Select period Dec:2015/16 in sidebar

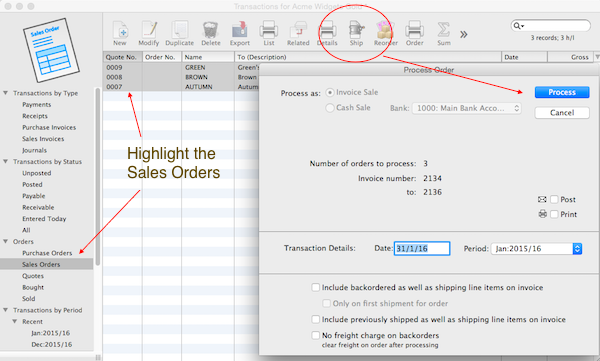click(x=52, y=345)
